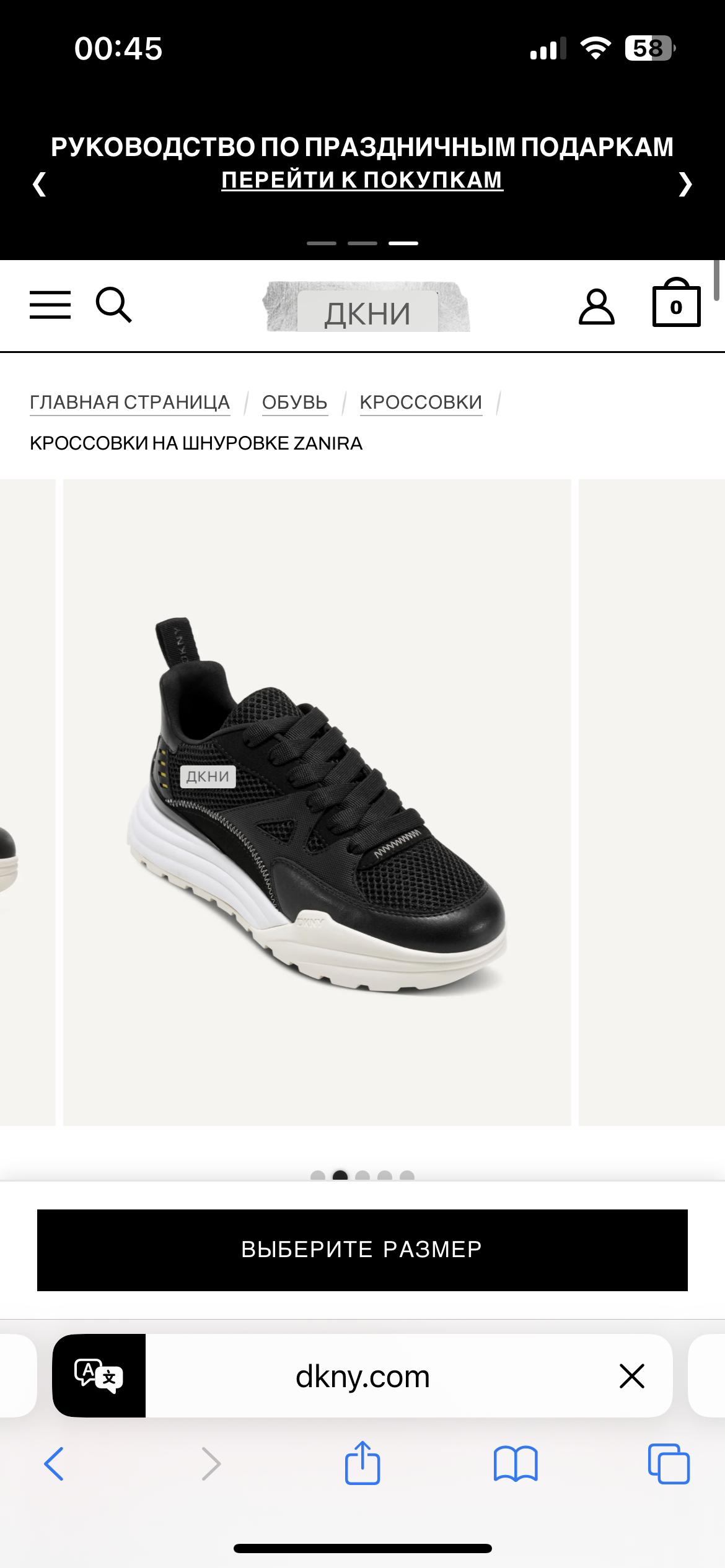The width and height of the screenshot is (725, 1568).
Task: Stop loading with the address bar X
Action: click(x=632, y=1376)
